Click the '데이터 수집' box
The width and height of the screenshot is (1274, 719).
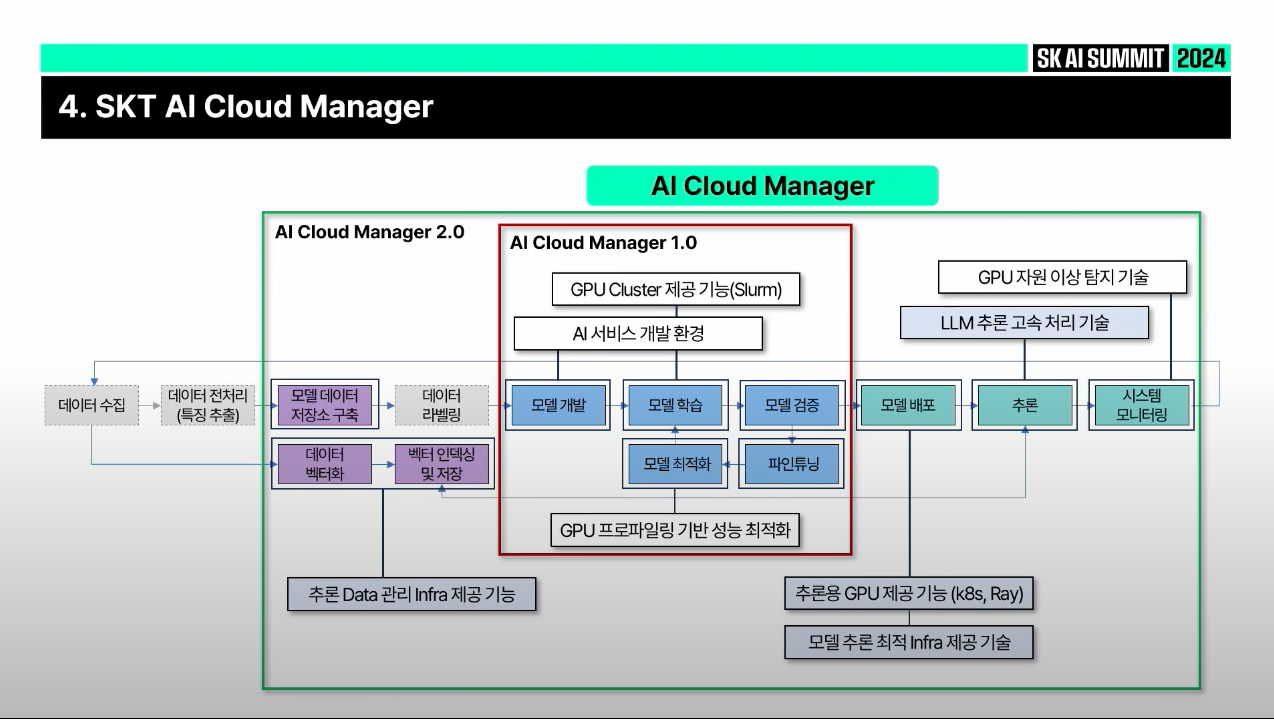(92, 405)
